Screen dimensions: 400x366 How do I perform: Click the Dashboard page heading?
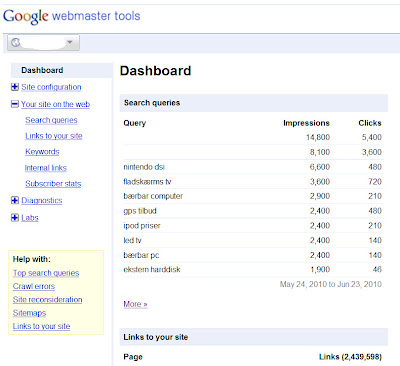point(156,71)
